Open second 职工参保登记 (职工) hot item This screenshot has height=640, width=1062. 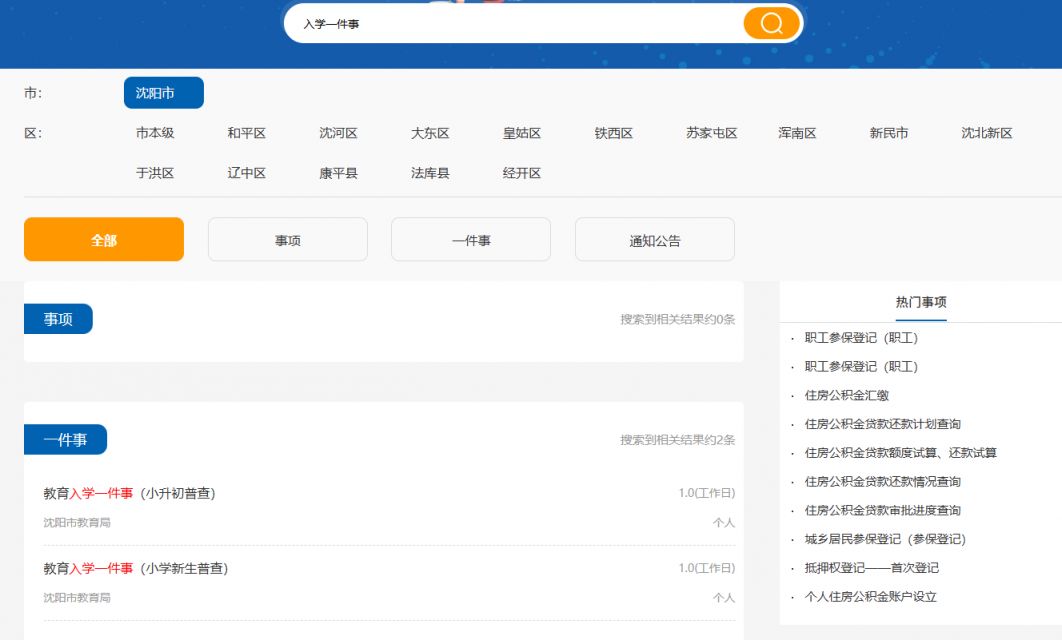861,366
